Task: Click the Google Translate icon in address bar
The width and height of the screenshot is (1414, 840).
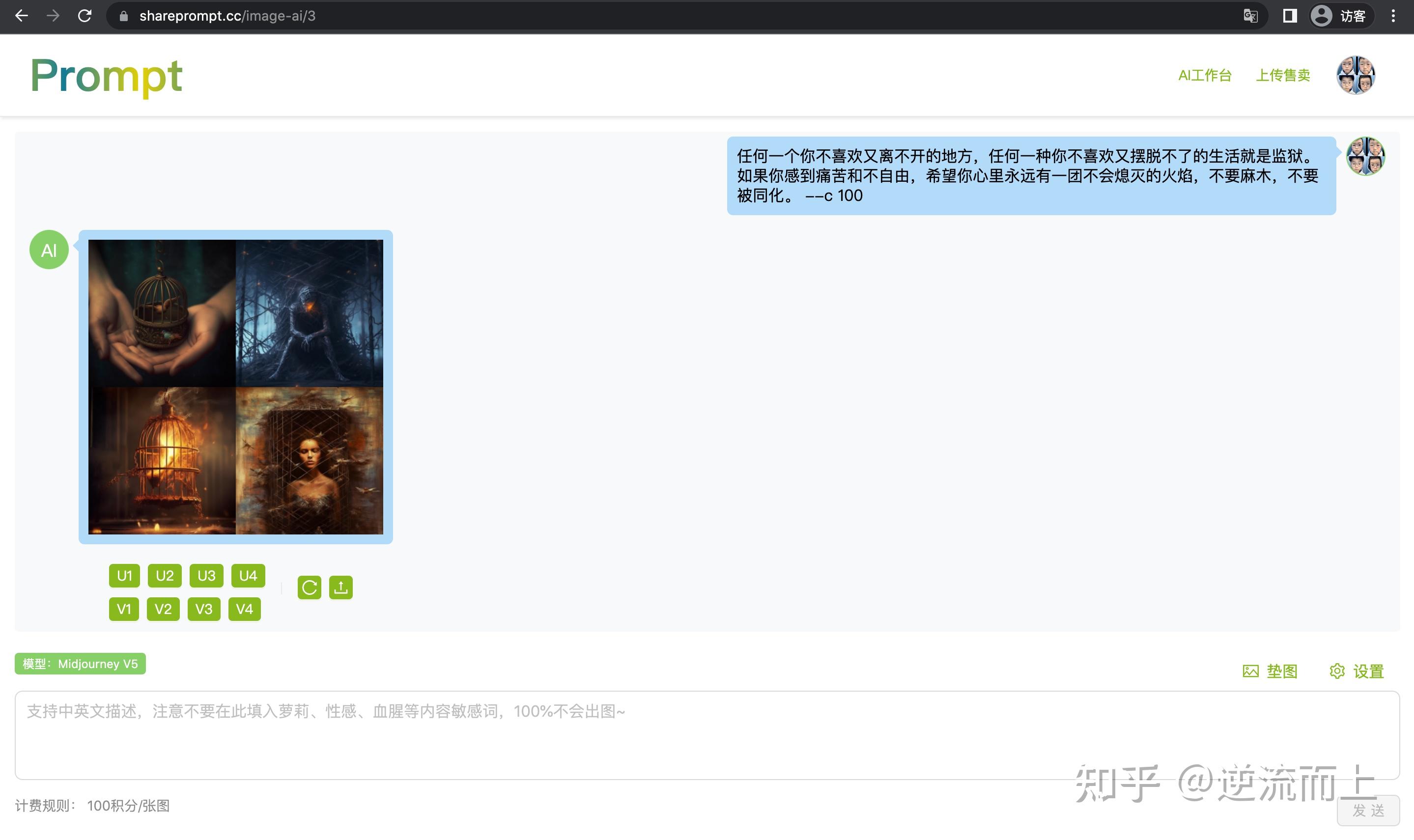Action: (1251, 16)
